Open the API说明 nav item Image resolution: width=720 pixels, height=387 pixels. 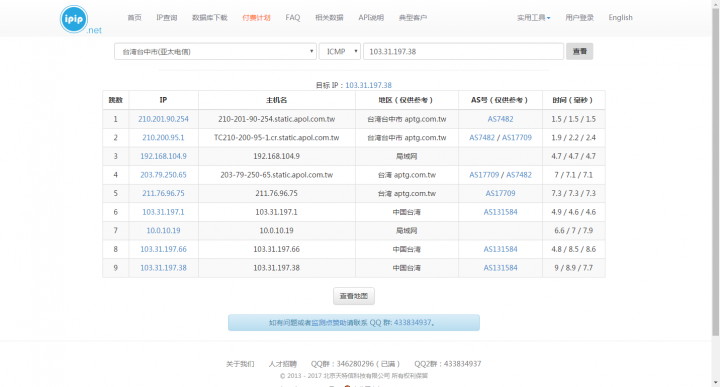371,17
